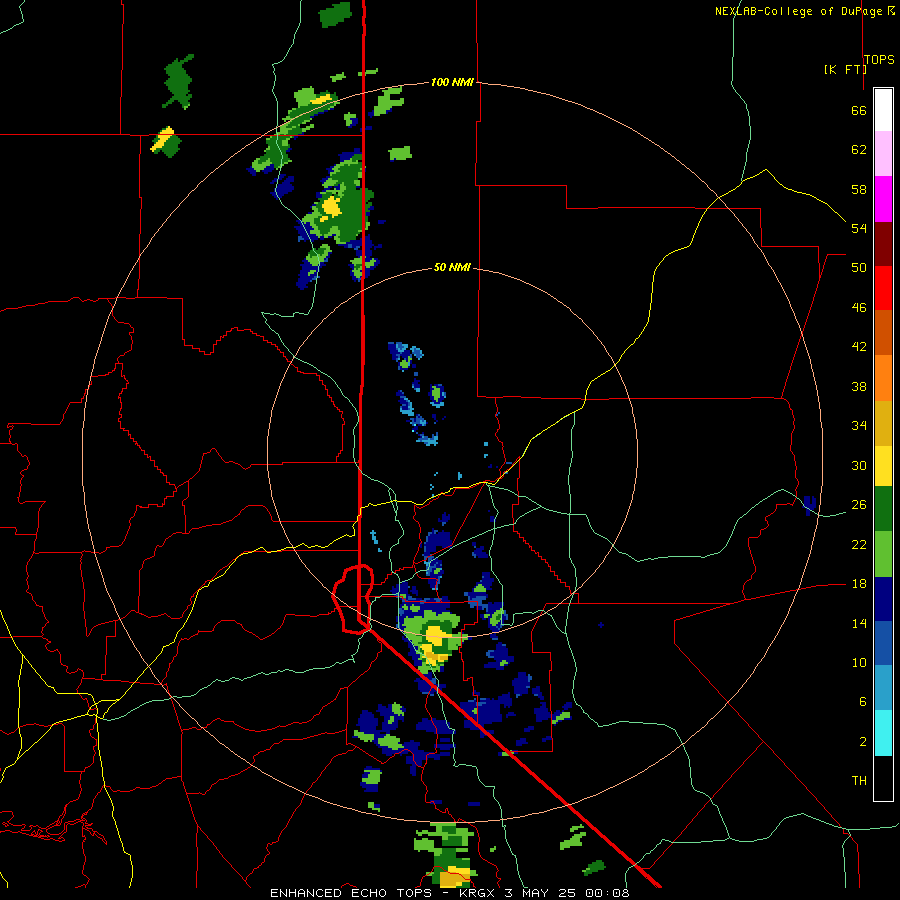Click the 34 value on legend scale
Viewport: 900px width, 900px height.
[x=859, y=425]
